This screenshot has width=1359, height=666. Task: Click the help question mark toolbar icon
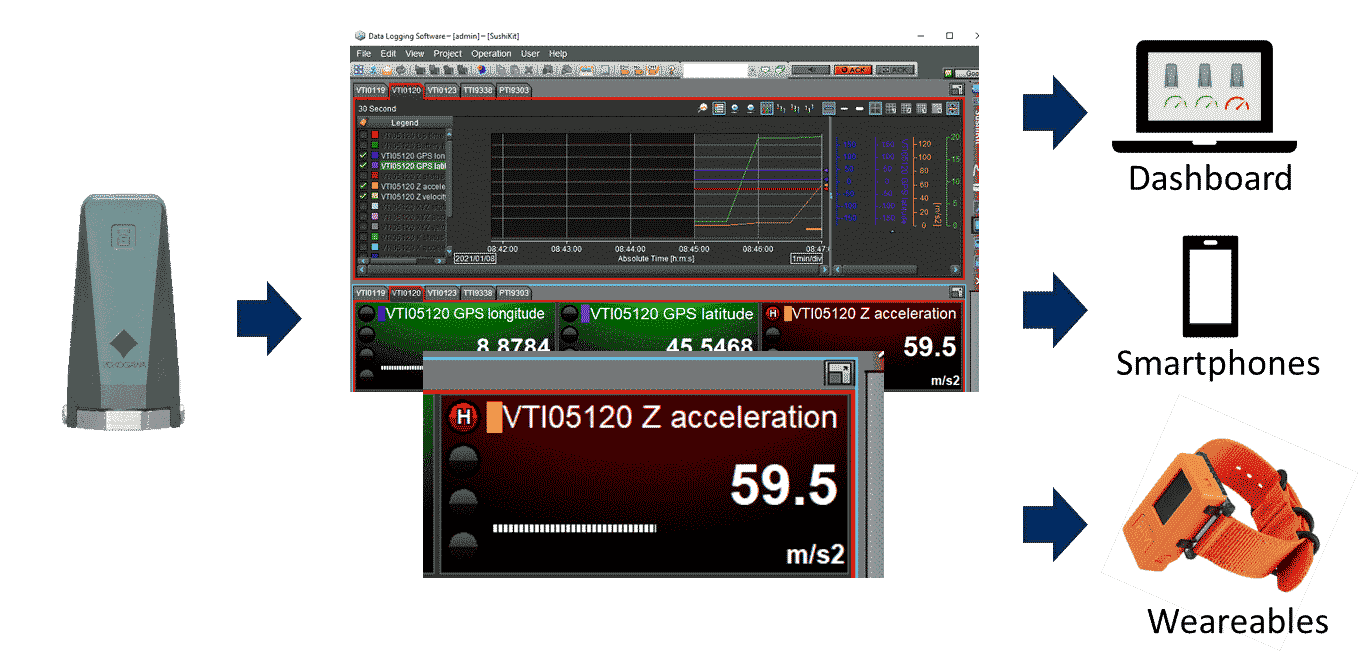point(672,70)
